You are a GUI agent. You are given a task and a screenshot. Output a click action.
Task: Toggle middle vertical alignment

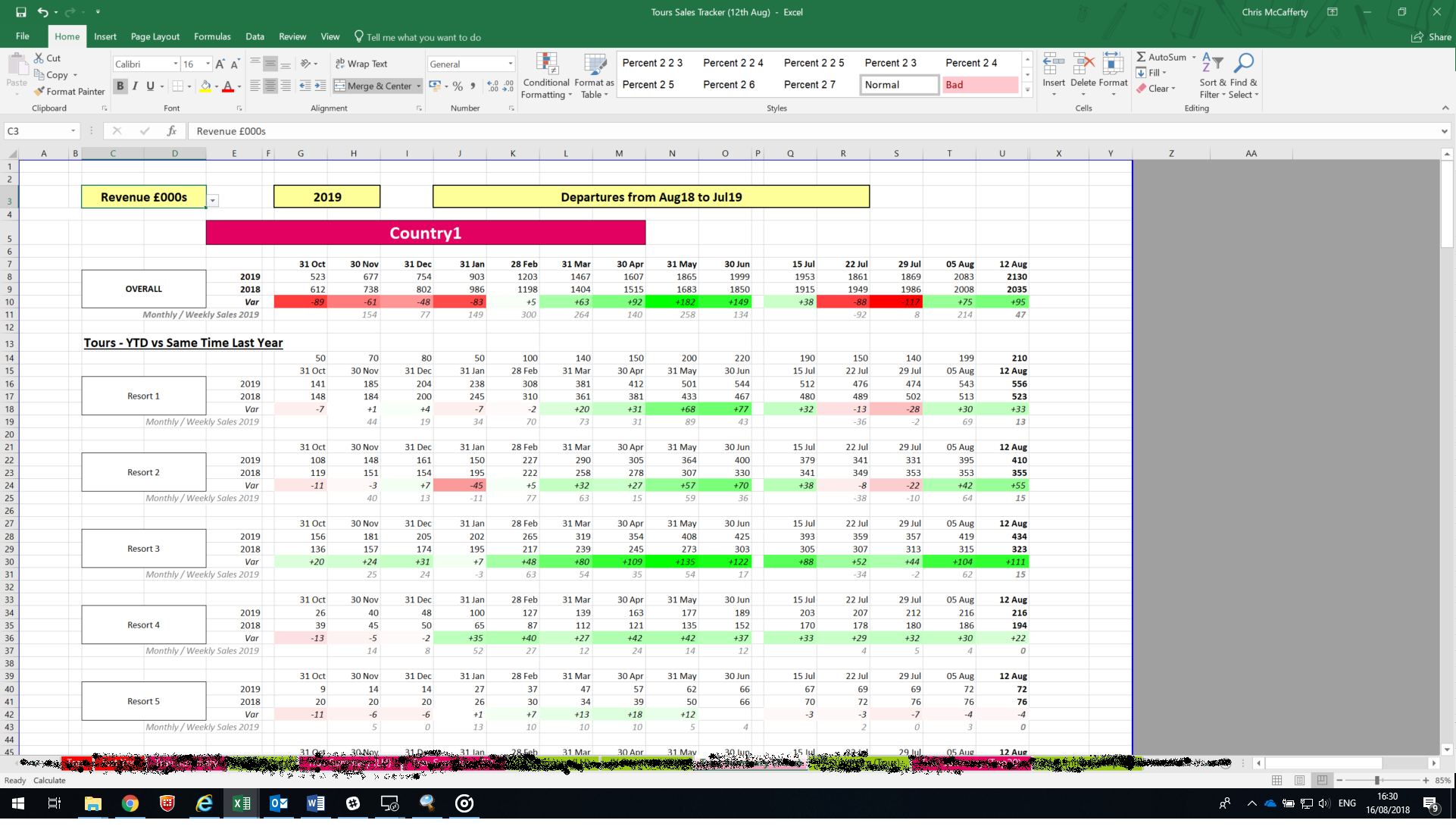click(x=270, y=64)
